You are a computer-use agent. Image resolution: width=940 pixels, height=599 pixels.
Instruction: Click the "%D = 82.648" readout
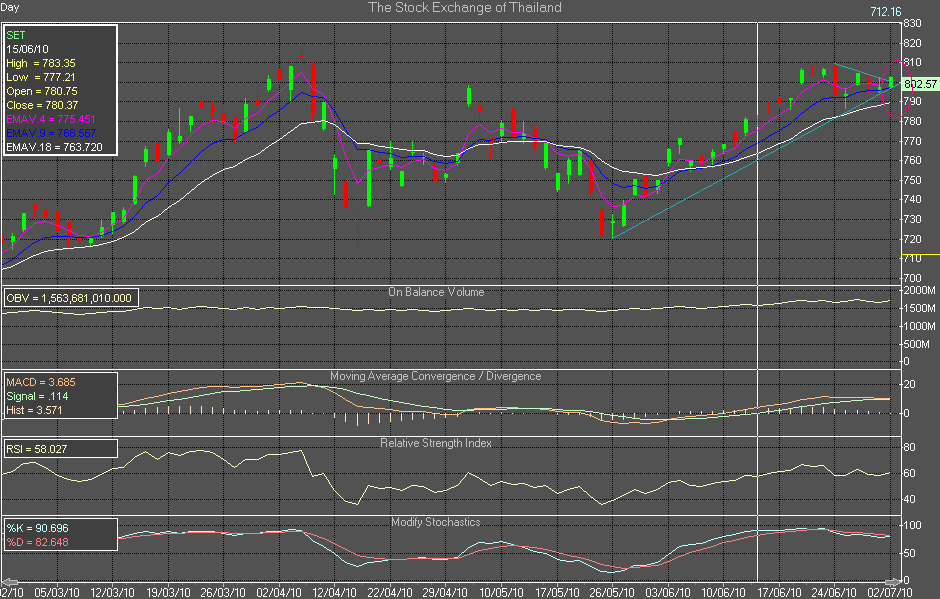(37, 542)
